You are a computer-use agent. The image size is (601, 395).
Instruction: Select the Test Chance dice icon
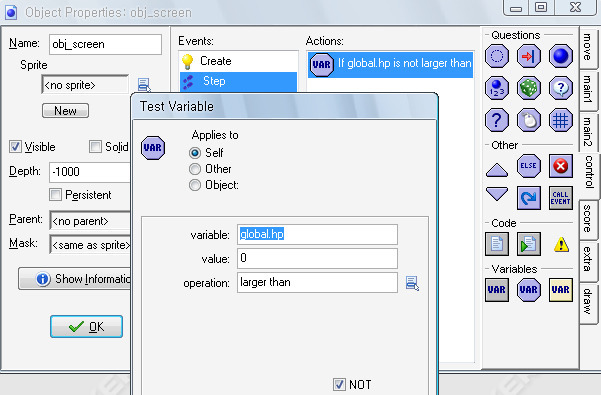529,88
